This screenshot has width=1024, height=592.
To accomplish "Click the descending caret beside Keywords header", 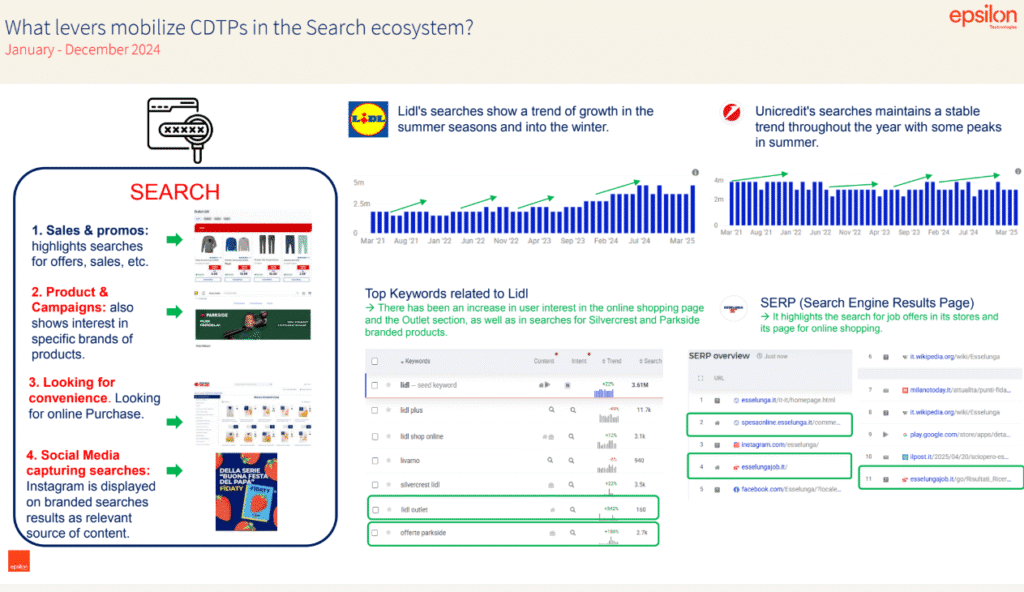I will 402,361.
